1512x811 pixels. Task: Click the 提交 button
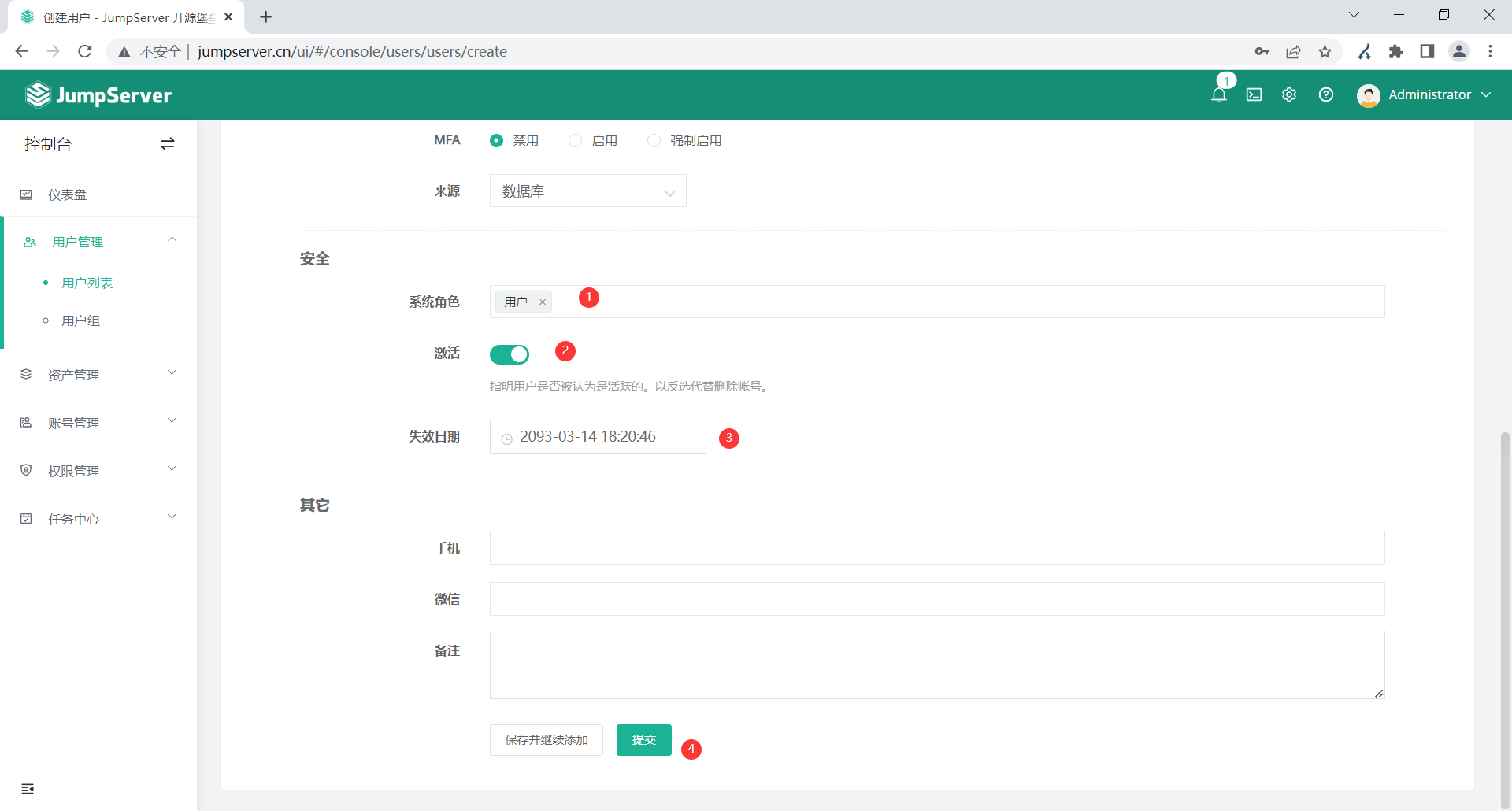(x=644, y=740)
